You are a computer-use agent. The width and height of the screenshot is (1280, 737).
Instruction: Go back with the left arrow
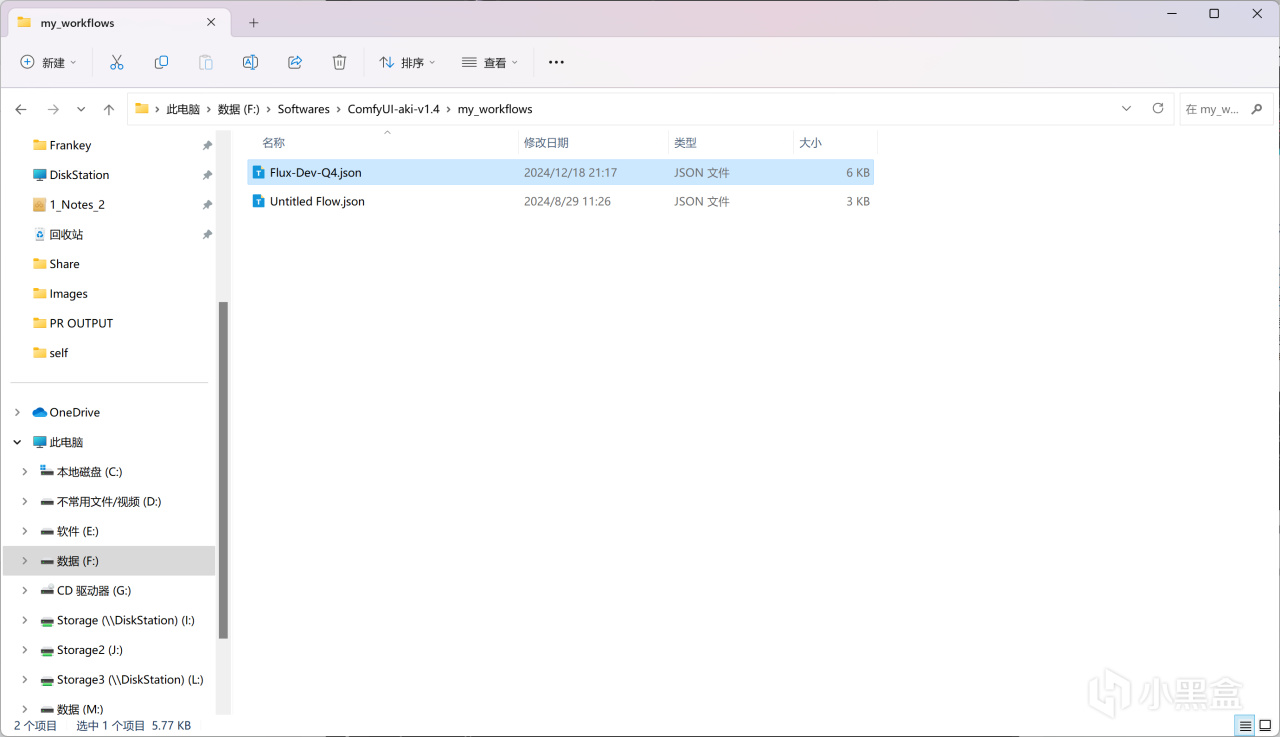[x=21, y=109]
